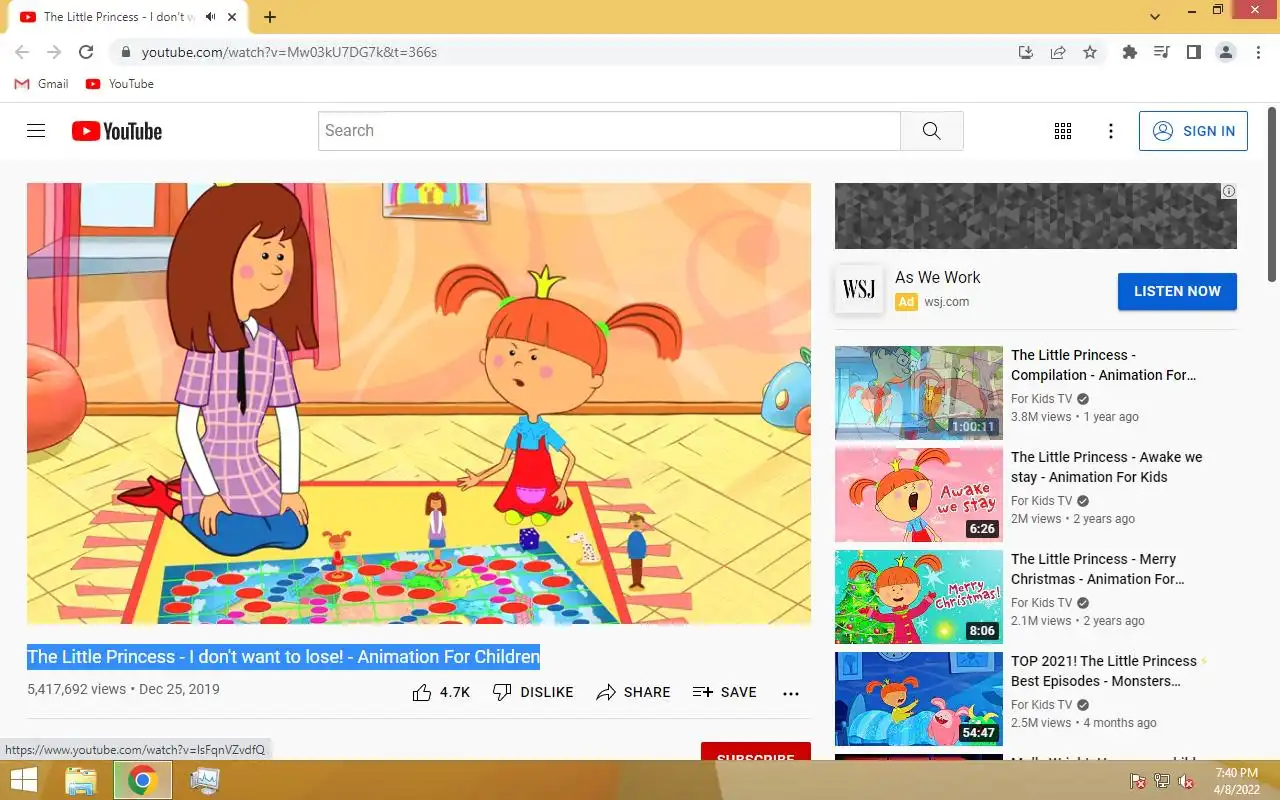Click the video player area
The image size is (1280, 800).
tap(419, 403)
